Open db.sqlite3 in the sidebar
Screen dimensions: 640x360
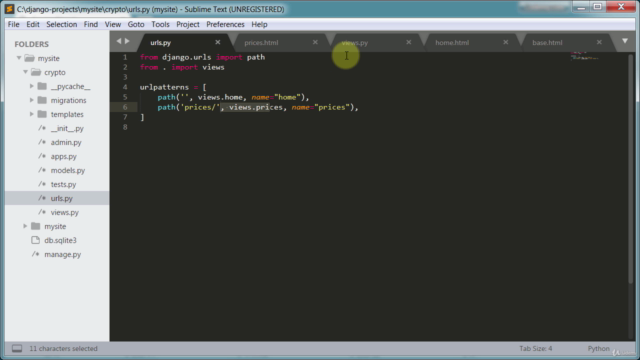60,240
